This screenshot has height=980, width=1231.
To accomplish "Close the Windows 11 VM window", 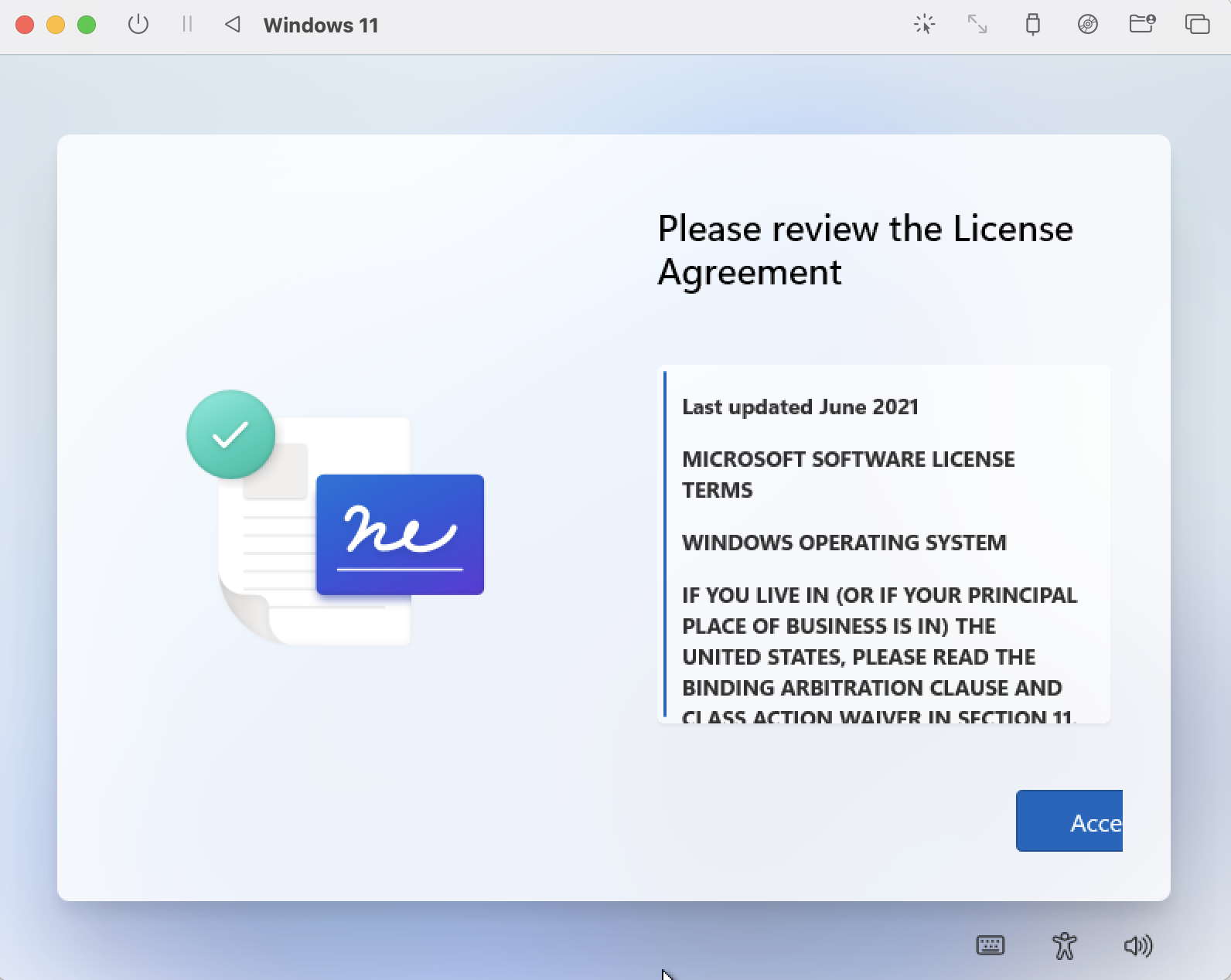I will pos(25,25).
